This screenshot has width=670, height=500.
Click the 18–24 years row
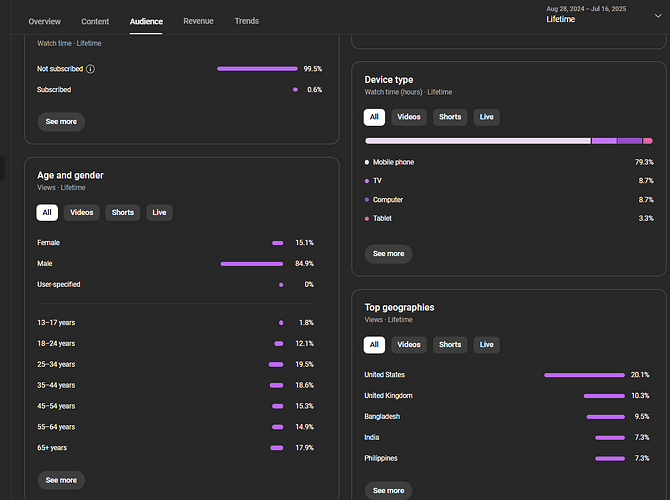175,344
